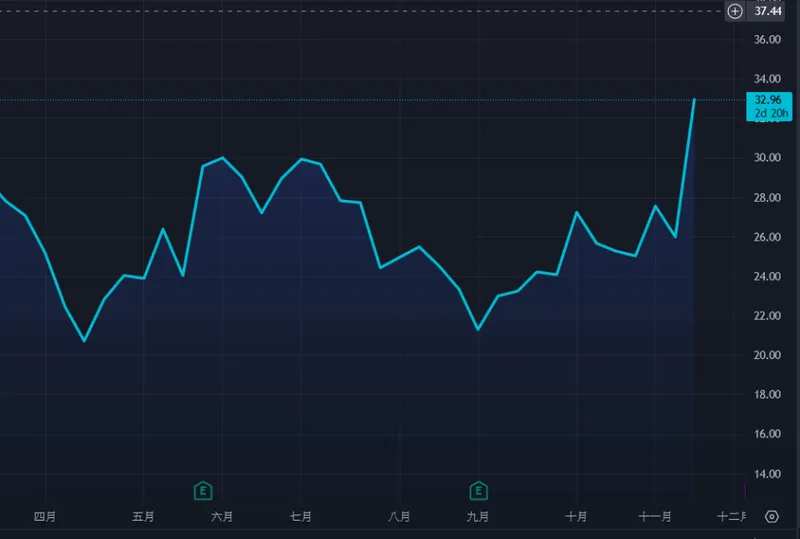
Task: Click the 37.44 crosshair price label
Action: point(768,11)
